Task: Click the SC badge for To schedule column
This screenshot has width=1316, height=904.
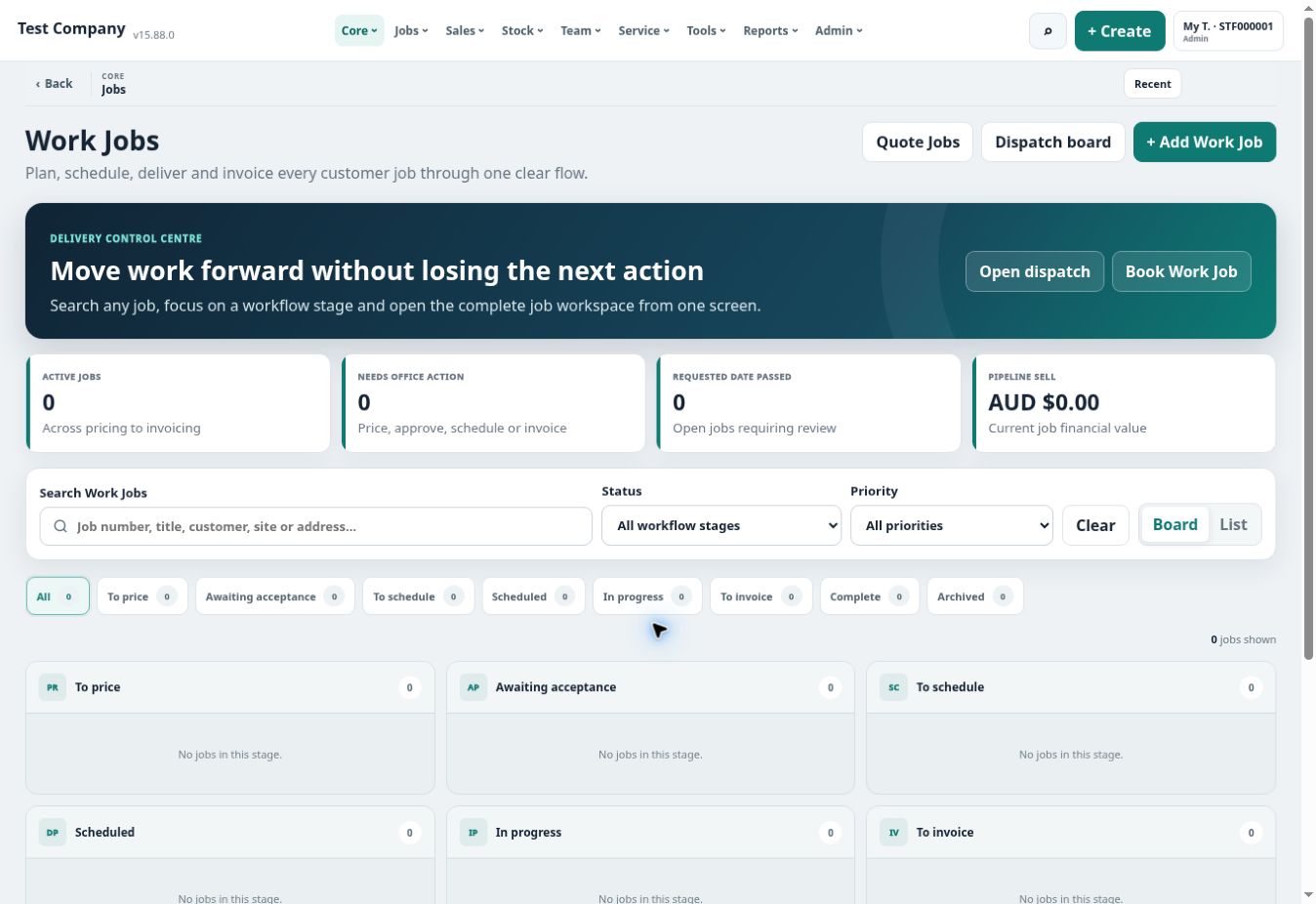Action: [x=894, y=687]
